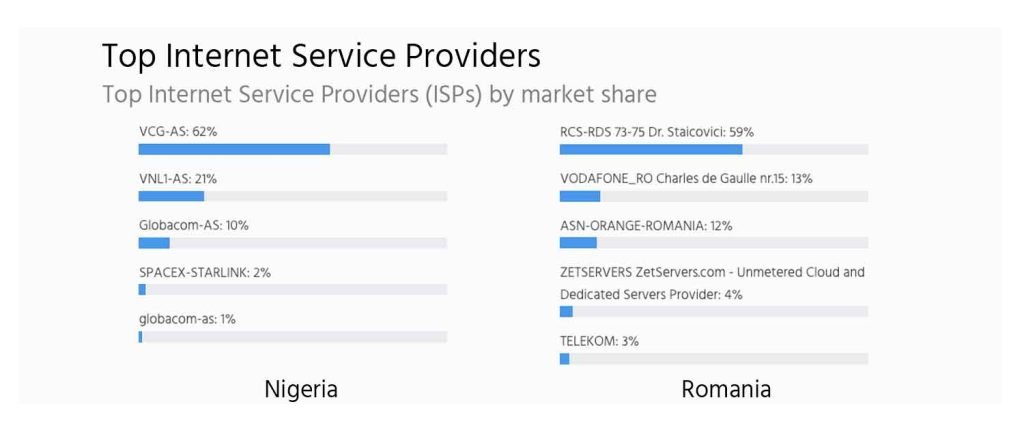Click the VCG-AS 62% progress bar
This screenshot has height=430, width=1024.
coord(292,149)
